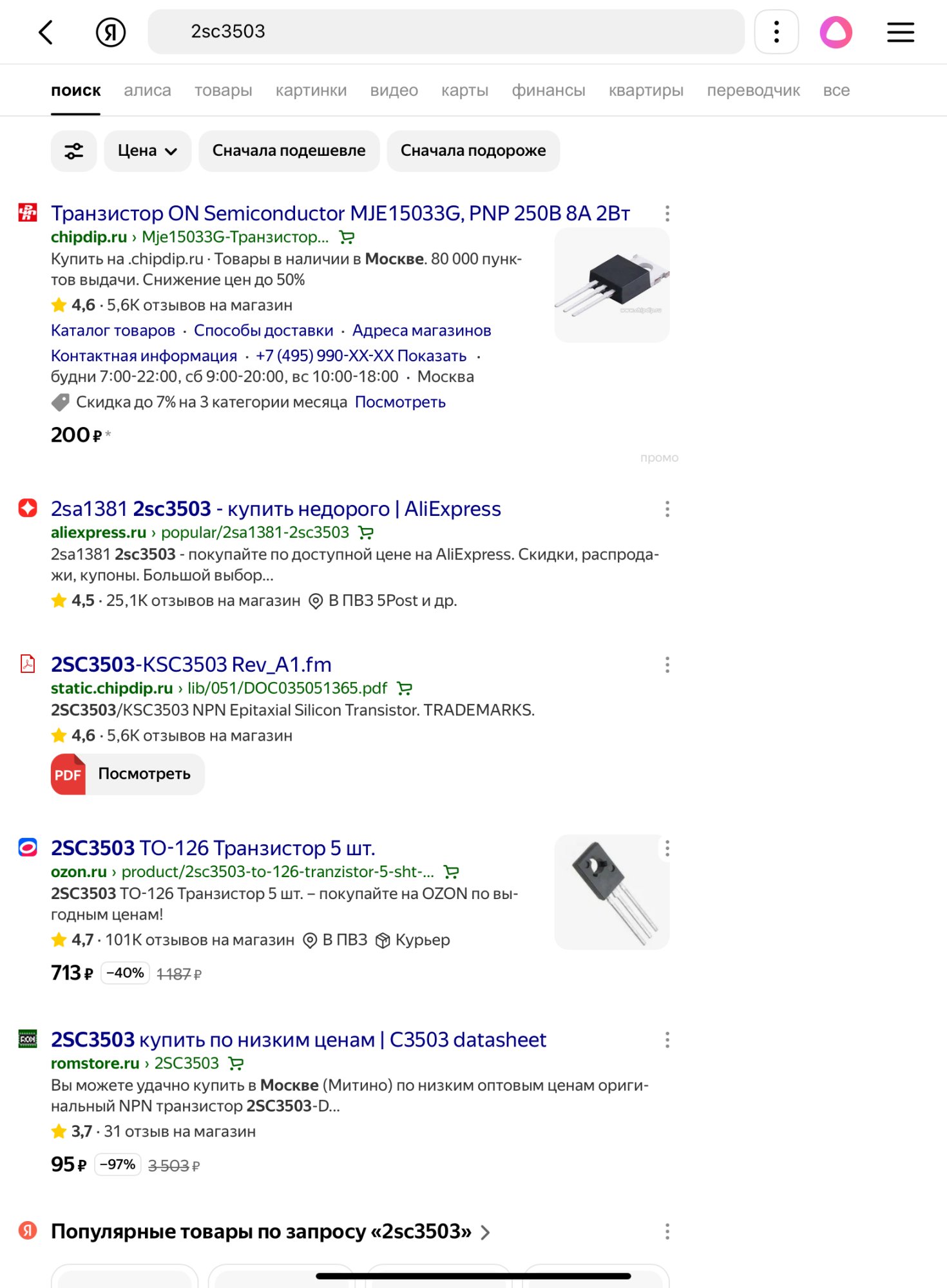Open the search filters settings icon
Image resolution: width=947 pixels, height=1288 pixels.
point(74,151)
